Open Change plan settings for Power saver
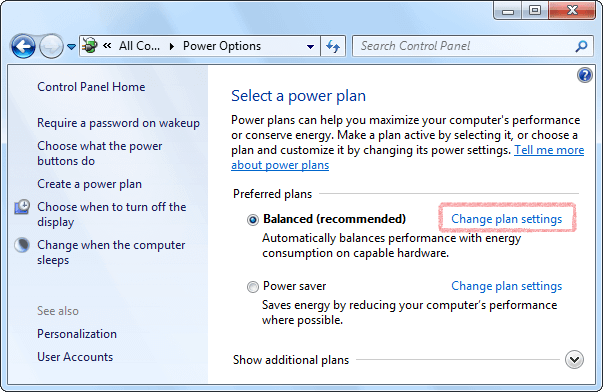603x392 pixels. (x=506, y=286)
